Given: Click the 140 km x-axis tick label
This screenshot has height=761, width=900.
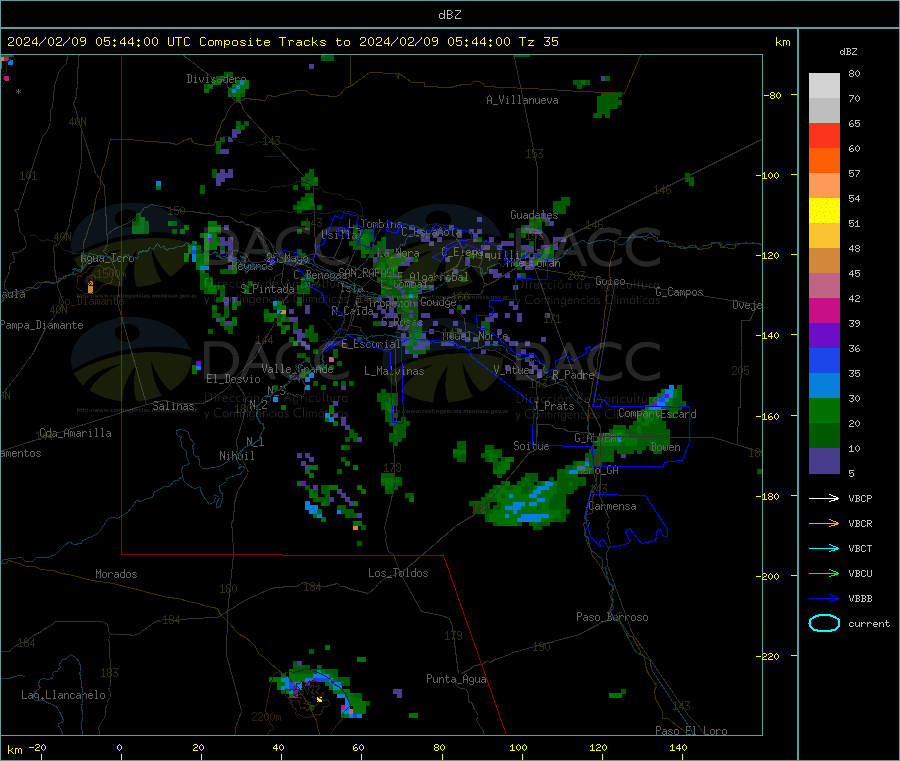Looking at the screenshot, I should tap(678, 747).
